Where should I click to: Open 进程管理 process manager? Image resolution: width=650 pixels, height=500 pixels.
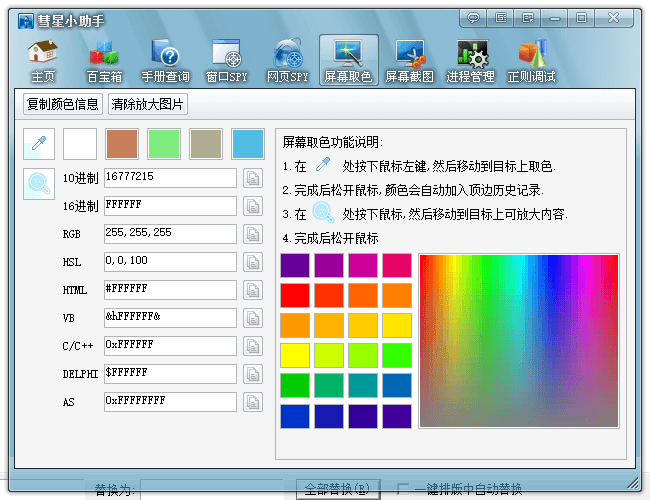click(x=470, y=61)
